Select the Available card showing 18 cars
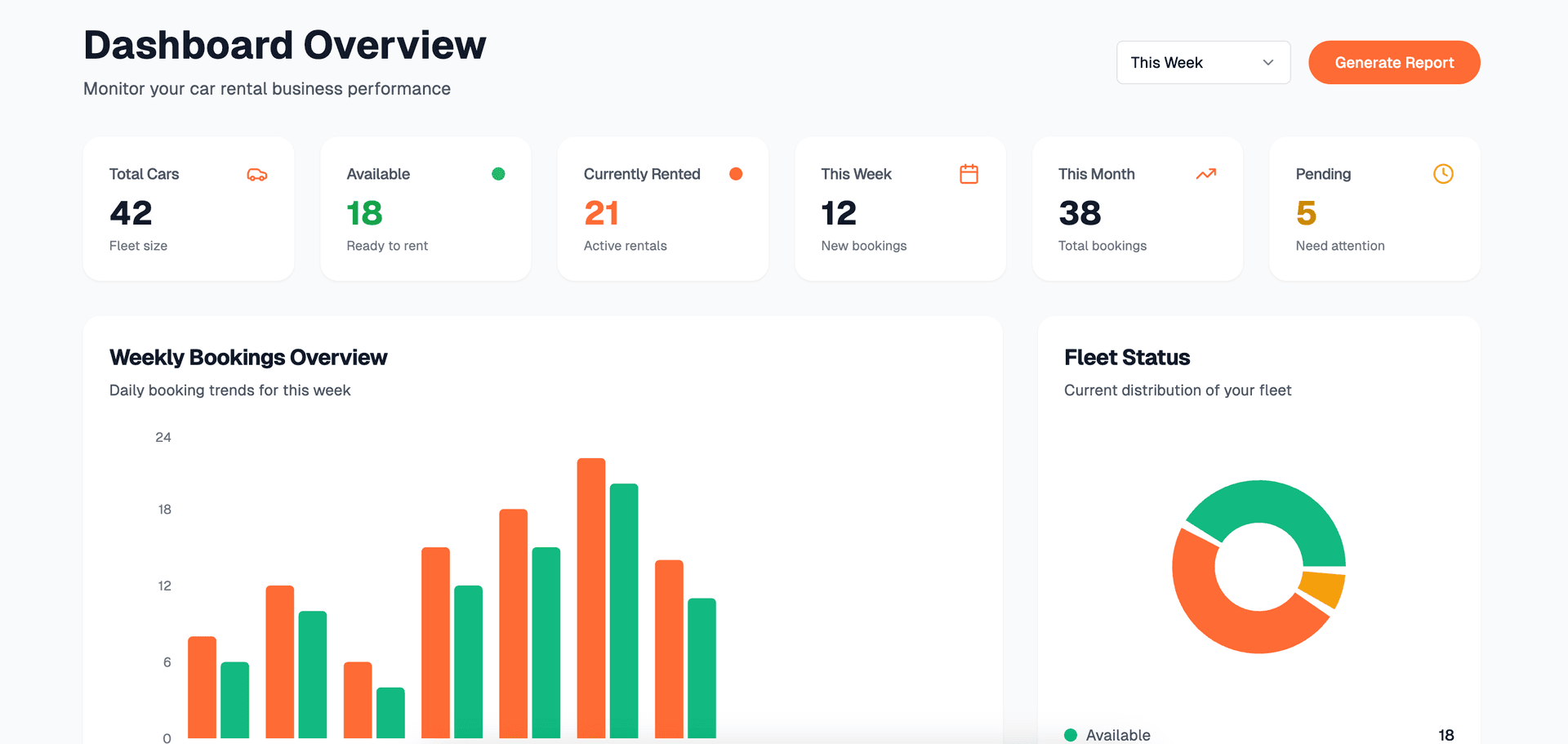This screenshot has height=744, width=1568. (x=425, y=208)
